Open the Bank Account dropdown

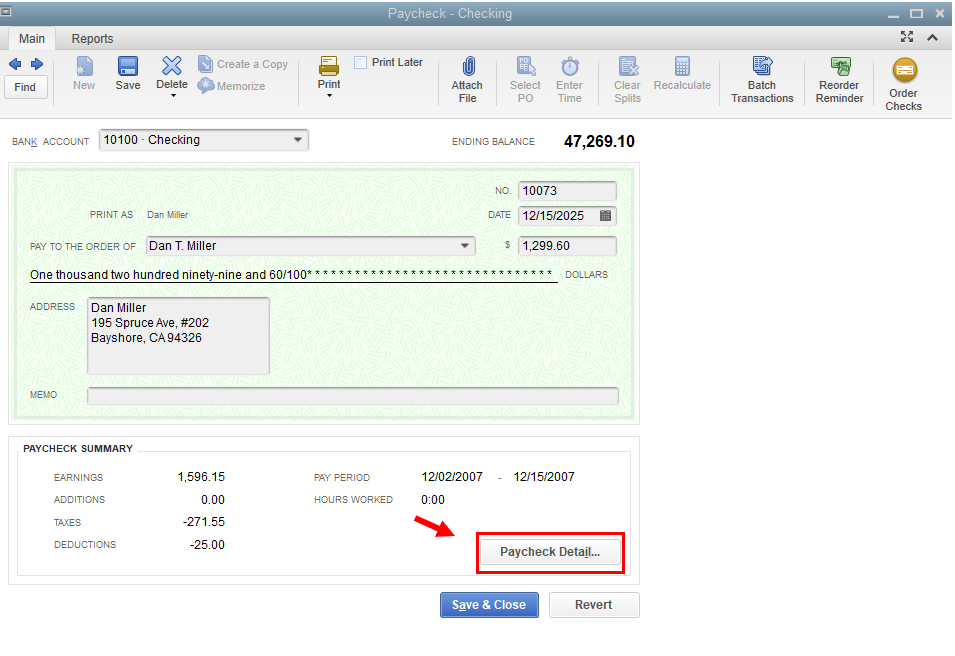pos(298,140)
